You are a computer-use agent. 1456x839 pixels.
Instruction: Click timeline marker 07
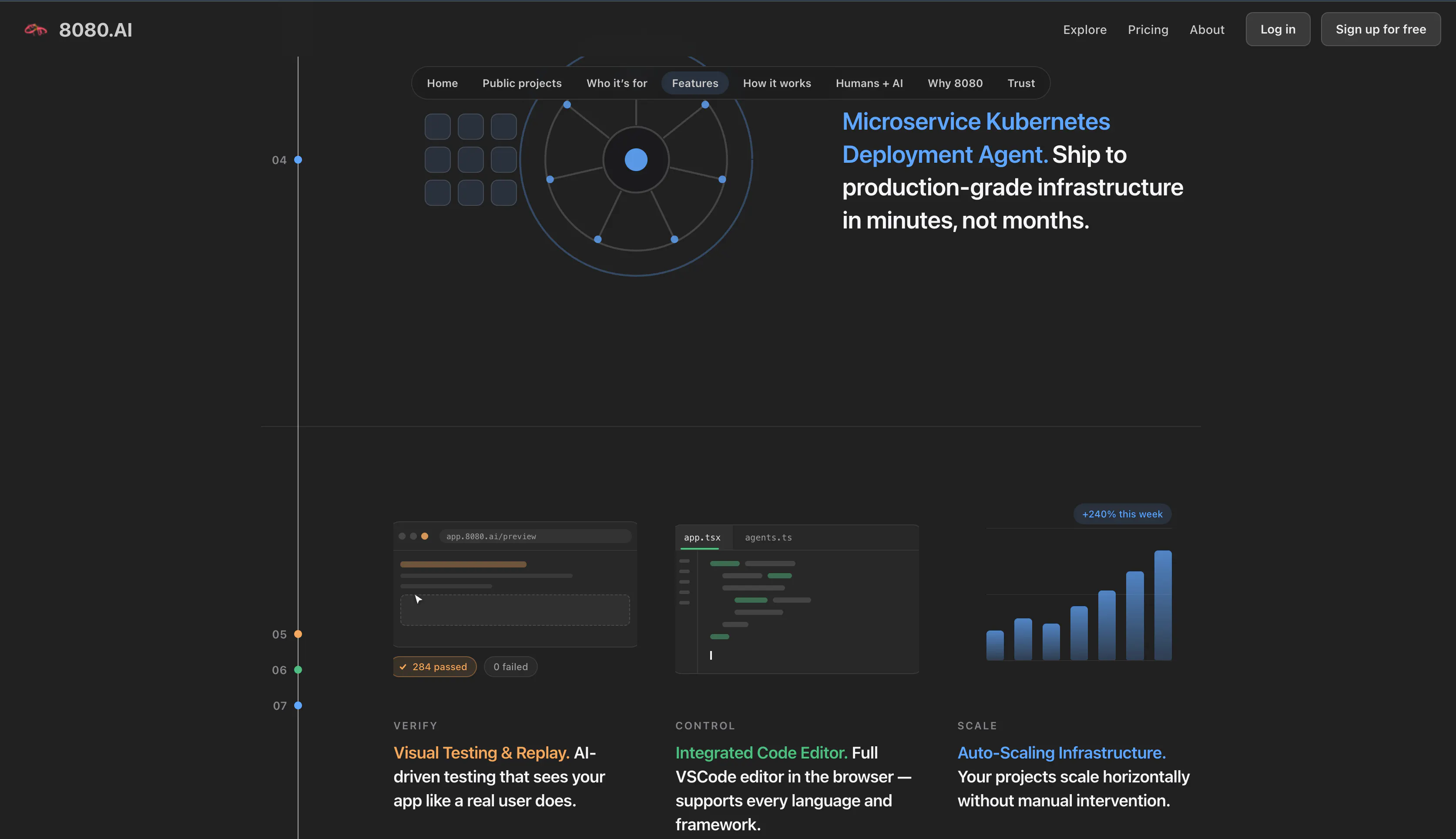[298, 705]
